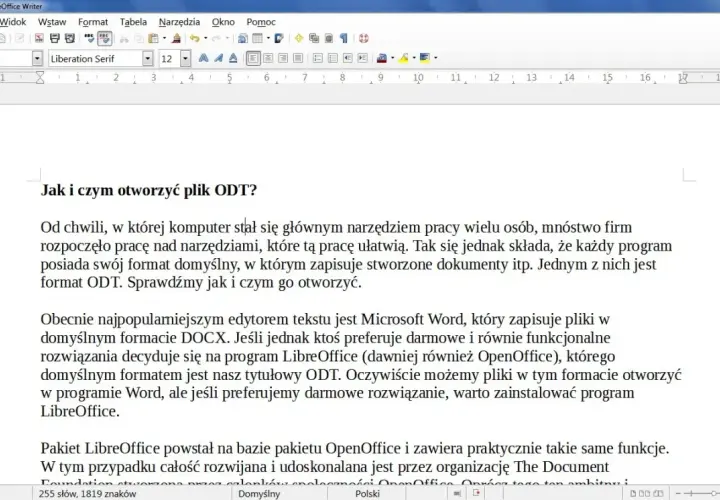Toggle nonprinting characters pilcrow icon

point(343,39)
